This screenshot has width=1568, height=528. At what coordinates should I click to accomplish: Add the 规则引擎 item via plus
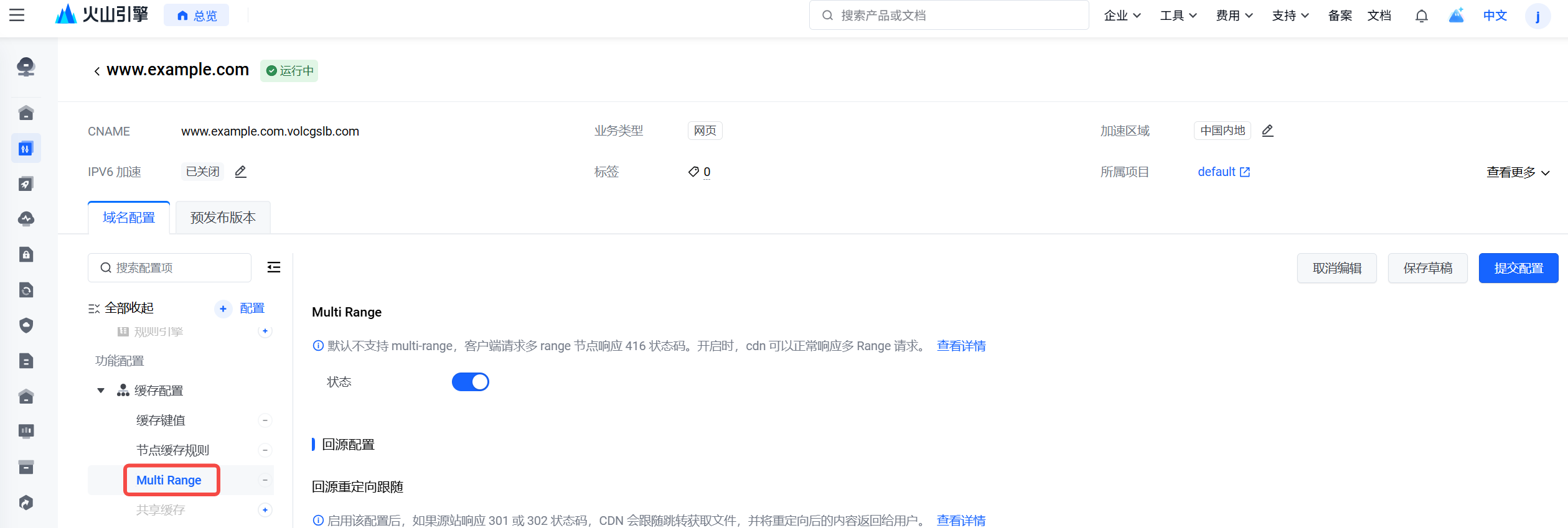[265, 331]
